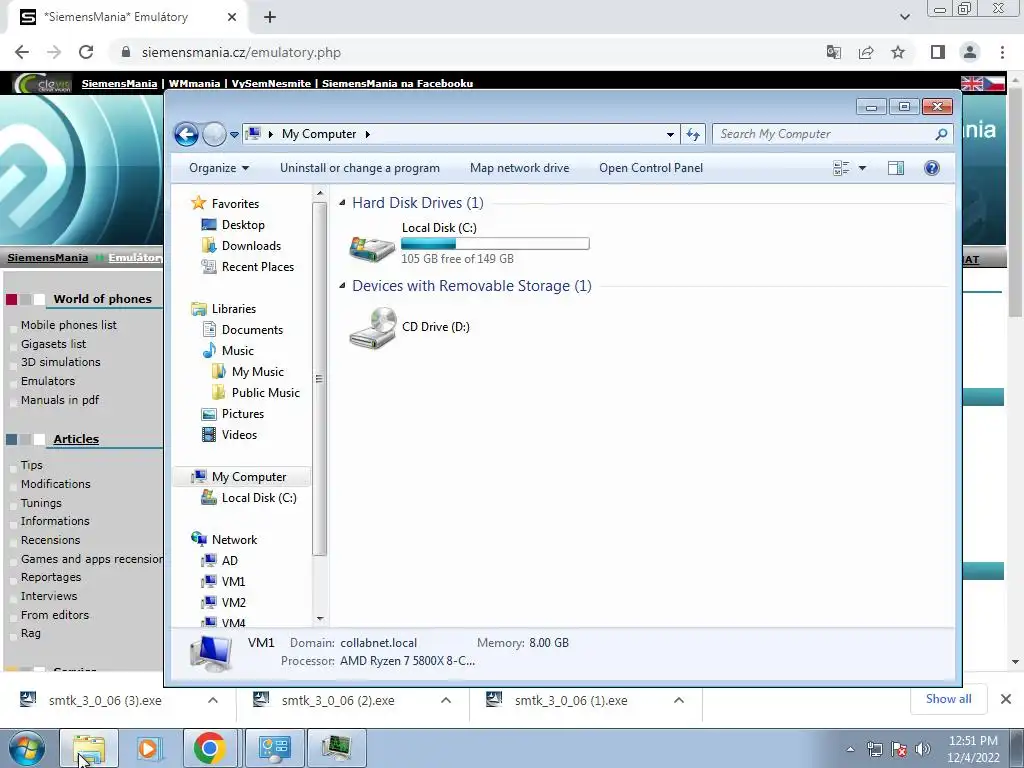Image resolution: width=1024 pixels, height=768 pixels.
Task: Open the Organize menu
Action: (219, 168)
